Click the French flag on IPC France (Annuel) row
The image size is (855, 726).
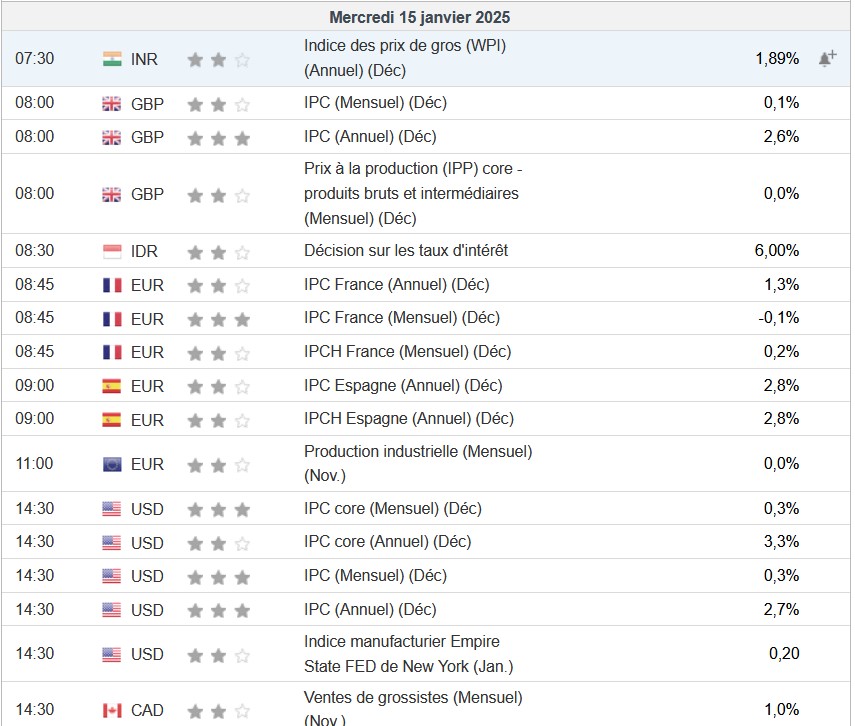(112, 285)
